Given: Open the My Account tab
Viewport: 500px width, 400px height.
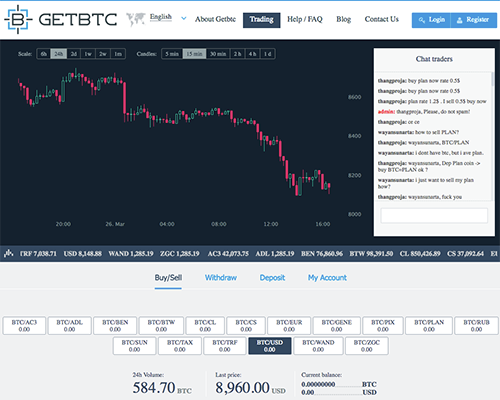Looking at the screenshot, I should [x=327, y=278].
